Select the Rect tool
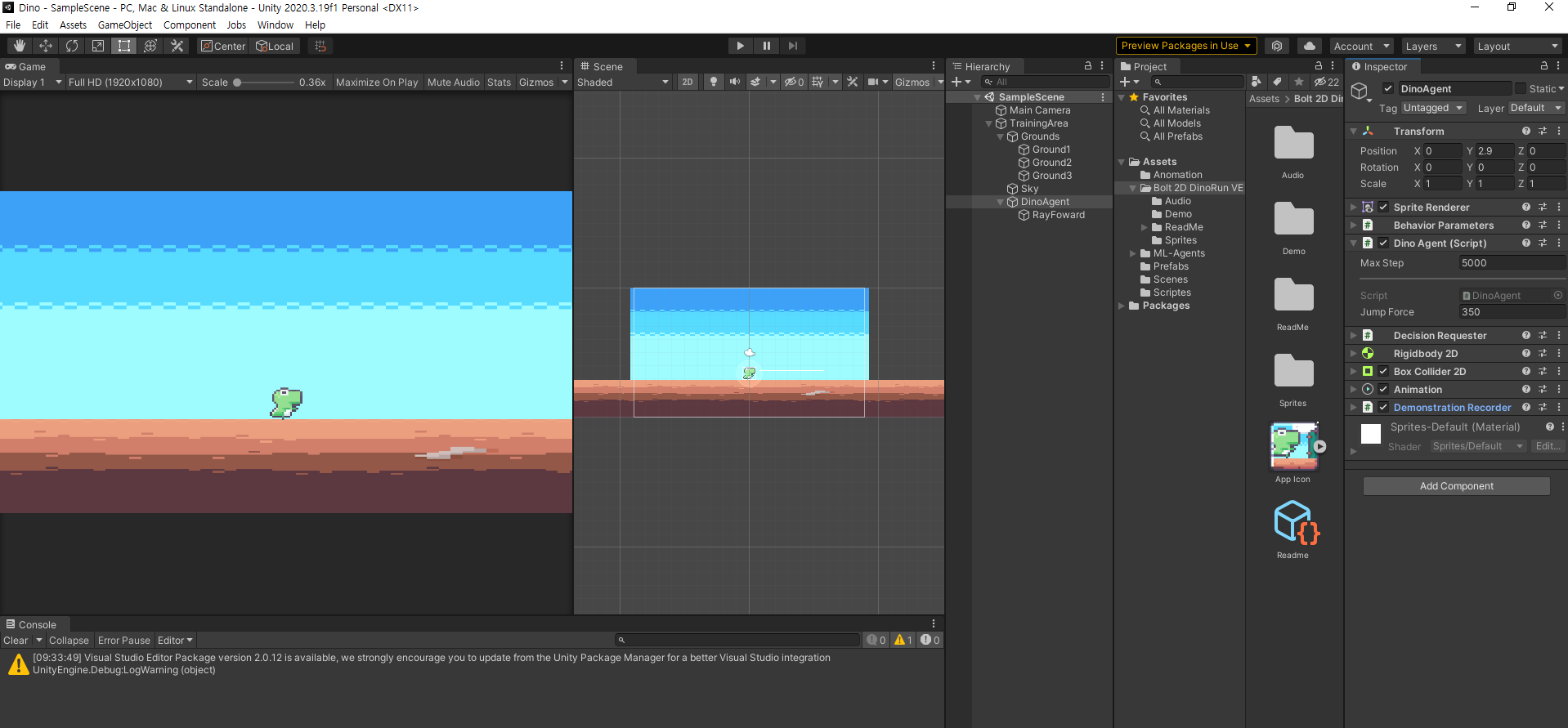Screen dimensions: 1568x728 124,47
